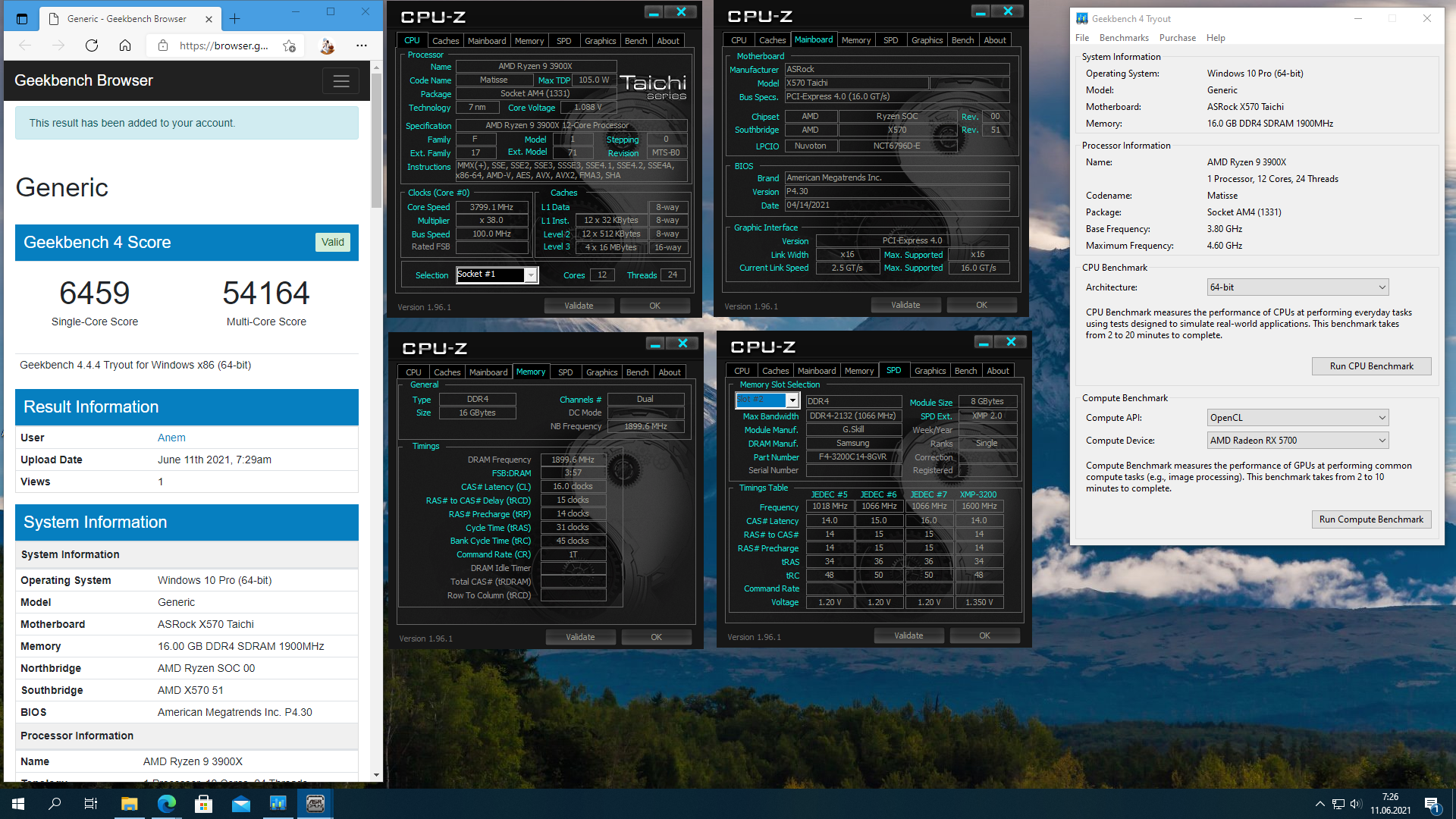
Task: Click F4-3200C14-8GVR part number field
Action: click(x=853, y=457)
